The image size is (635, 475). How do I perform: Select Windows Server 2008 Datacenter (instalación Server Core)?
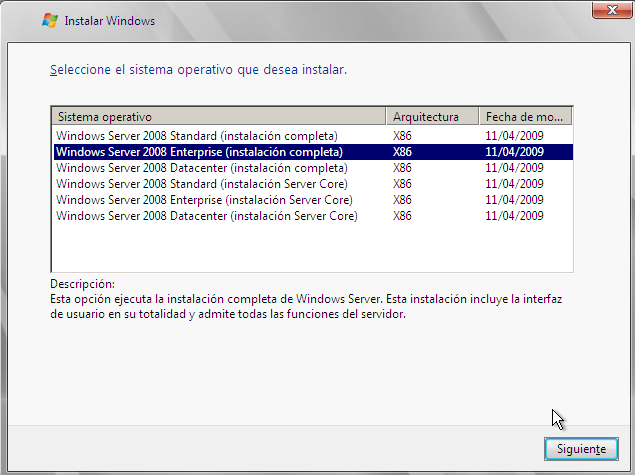(313, 216)
